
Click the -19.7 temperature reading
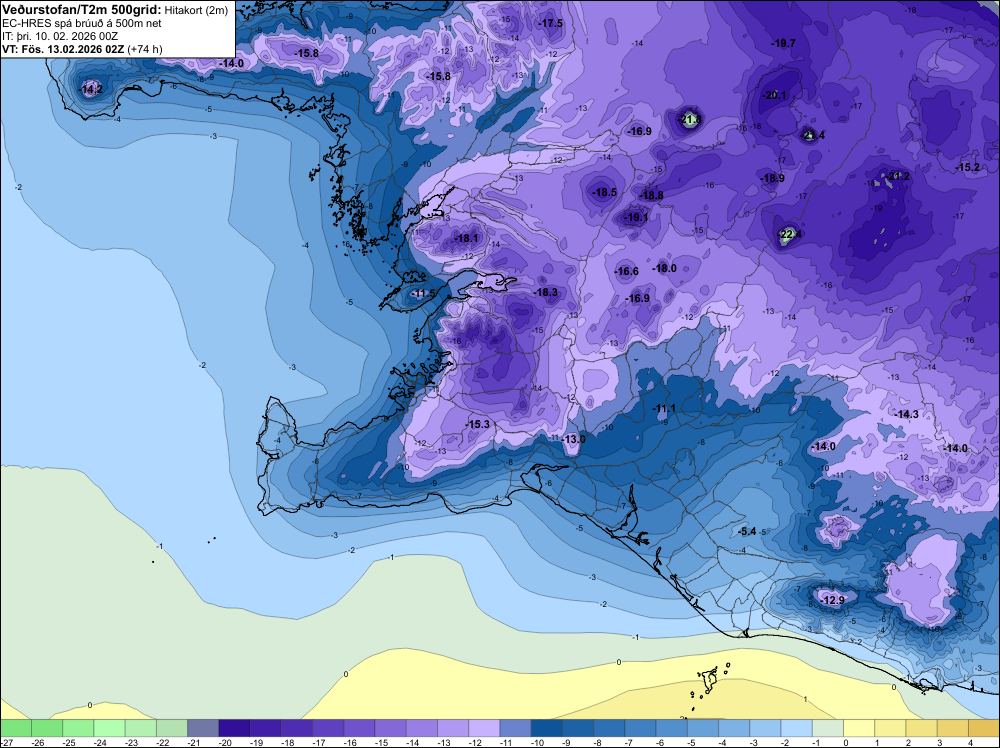(783, 43)
